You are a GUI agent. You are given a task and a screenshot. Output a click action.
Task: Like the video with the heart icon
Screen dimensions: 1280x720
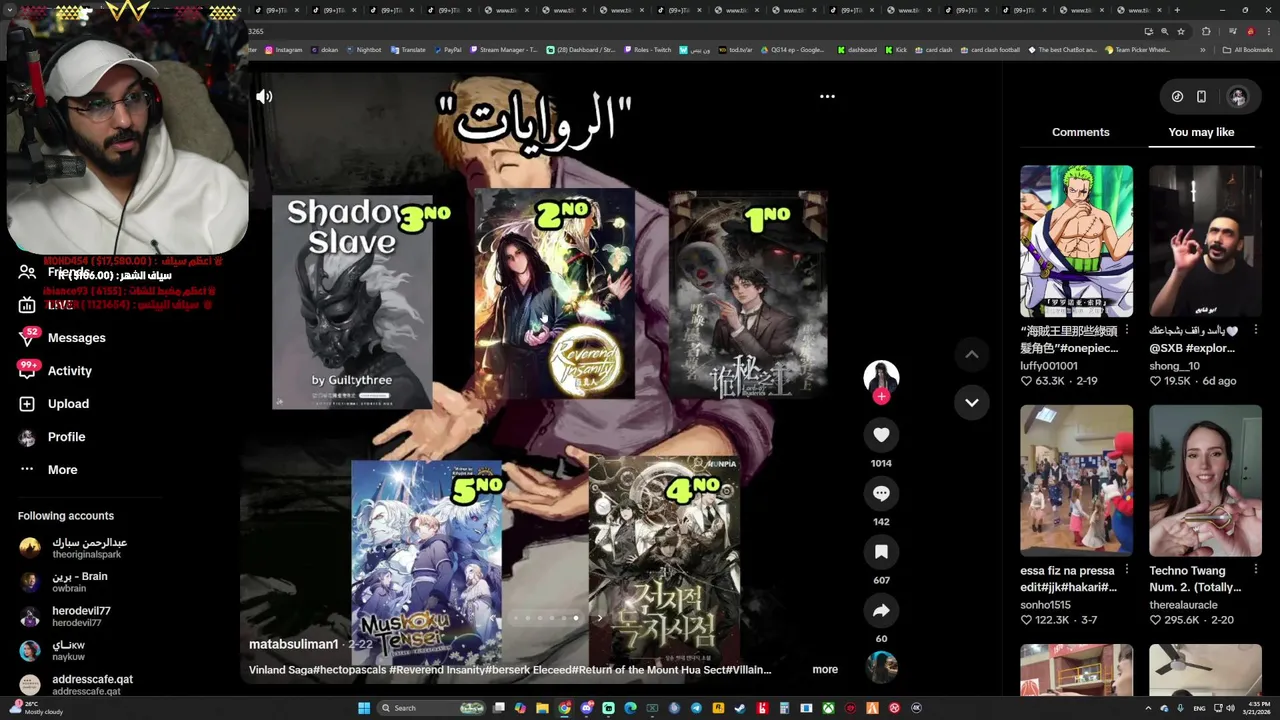tap(881, 435)
